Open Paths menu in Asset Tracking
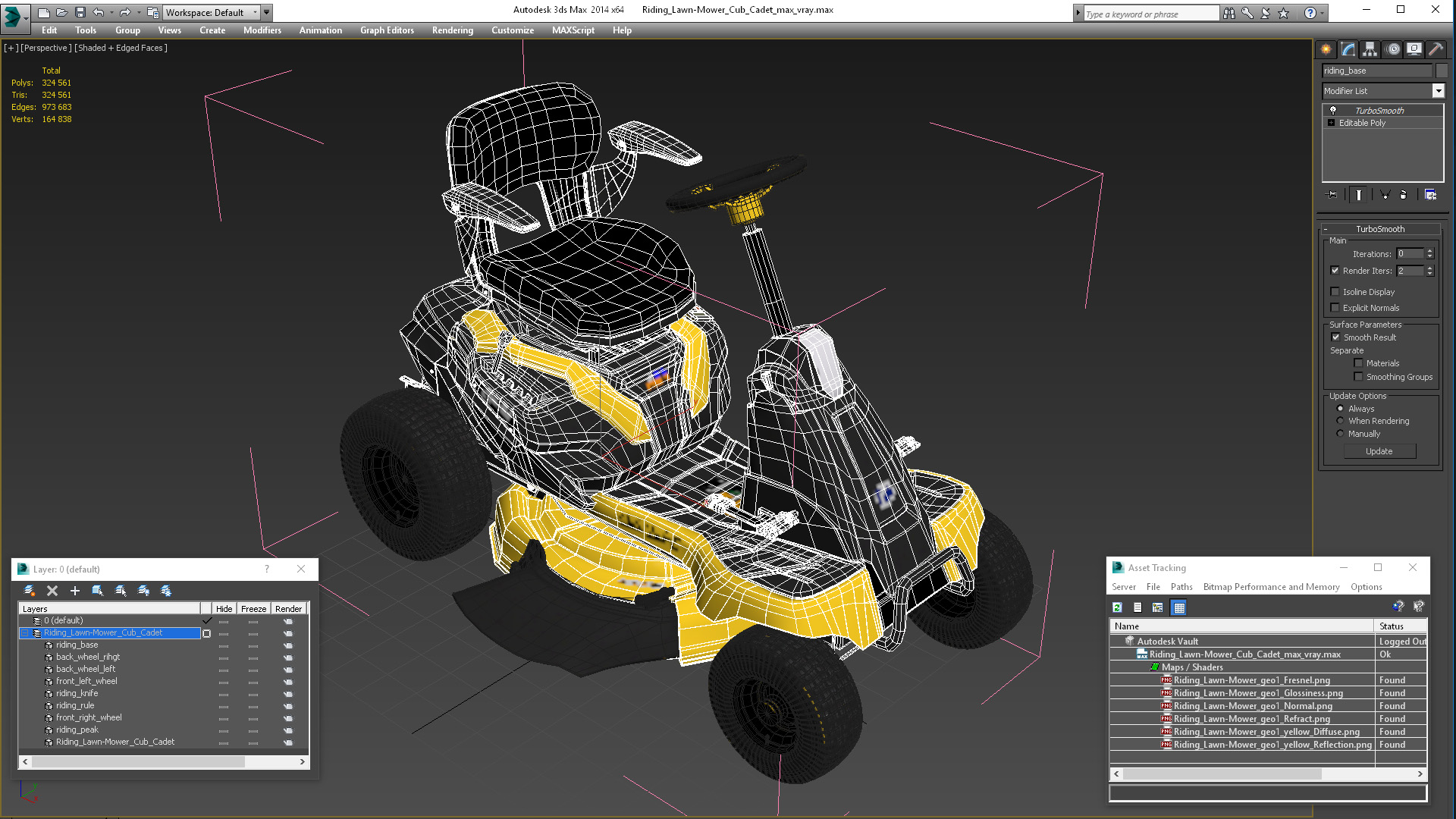This screenshot has width=1456, height=819. [x=1181, y=587]
